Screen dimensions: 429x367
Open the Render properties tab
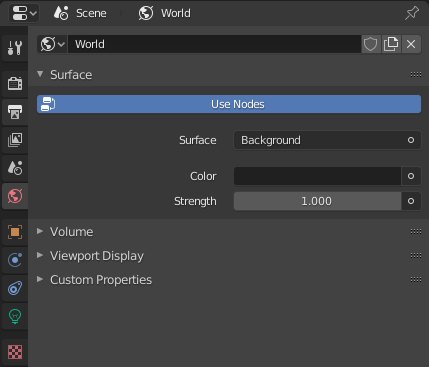tap(15, 83)
